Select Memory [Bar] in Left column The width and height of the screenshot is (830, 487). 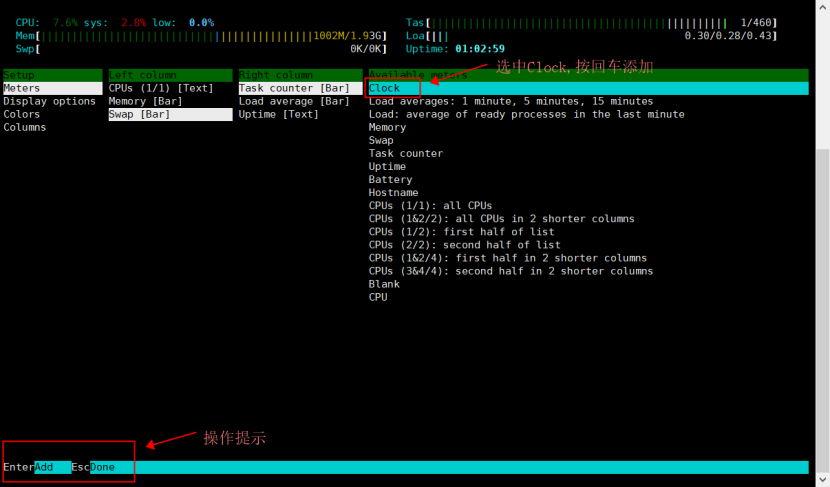[146, 101]
